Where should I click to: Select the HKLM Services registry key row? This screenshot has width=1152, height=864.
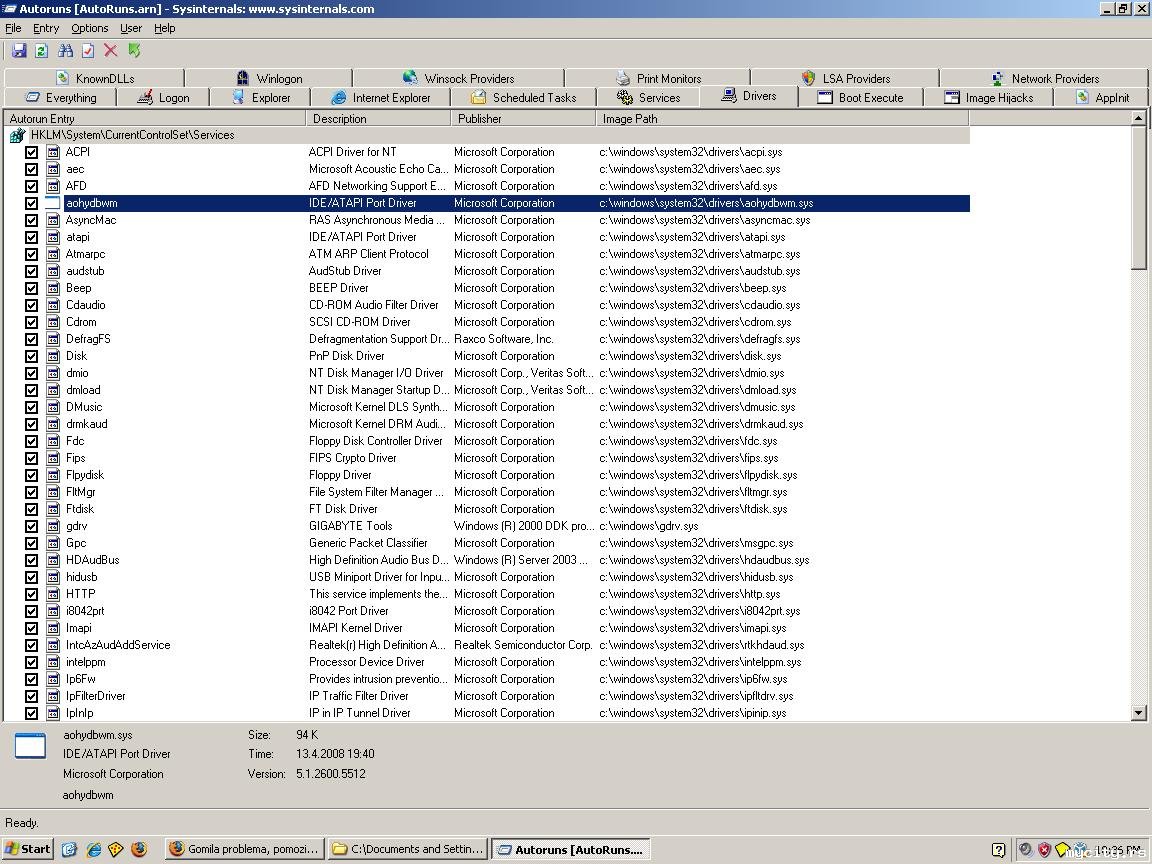pos(132,135)
